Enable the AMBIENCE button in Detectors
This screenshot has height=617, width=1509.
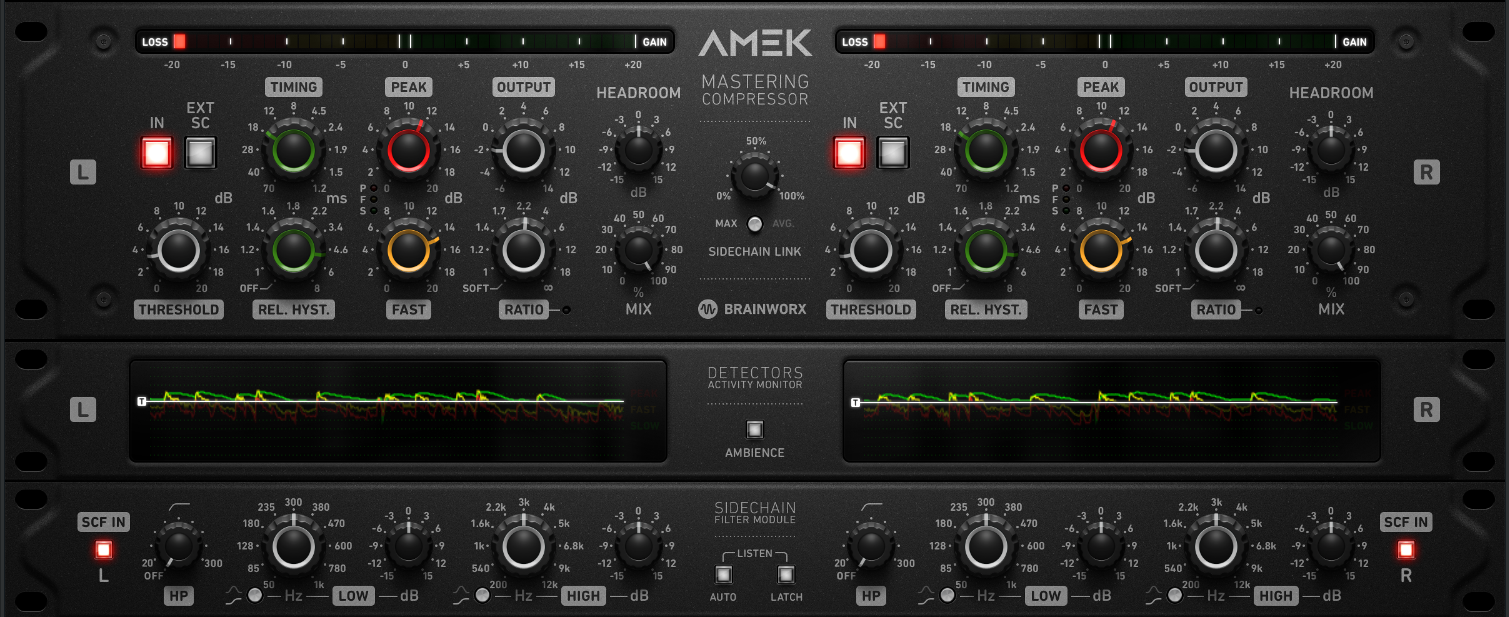[x=755, y=430]
